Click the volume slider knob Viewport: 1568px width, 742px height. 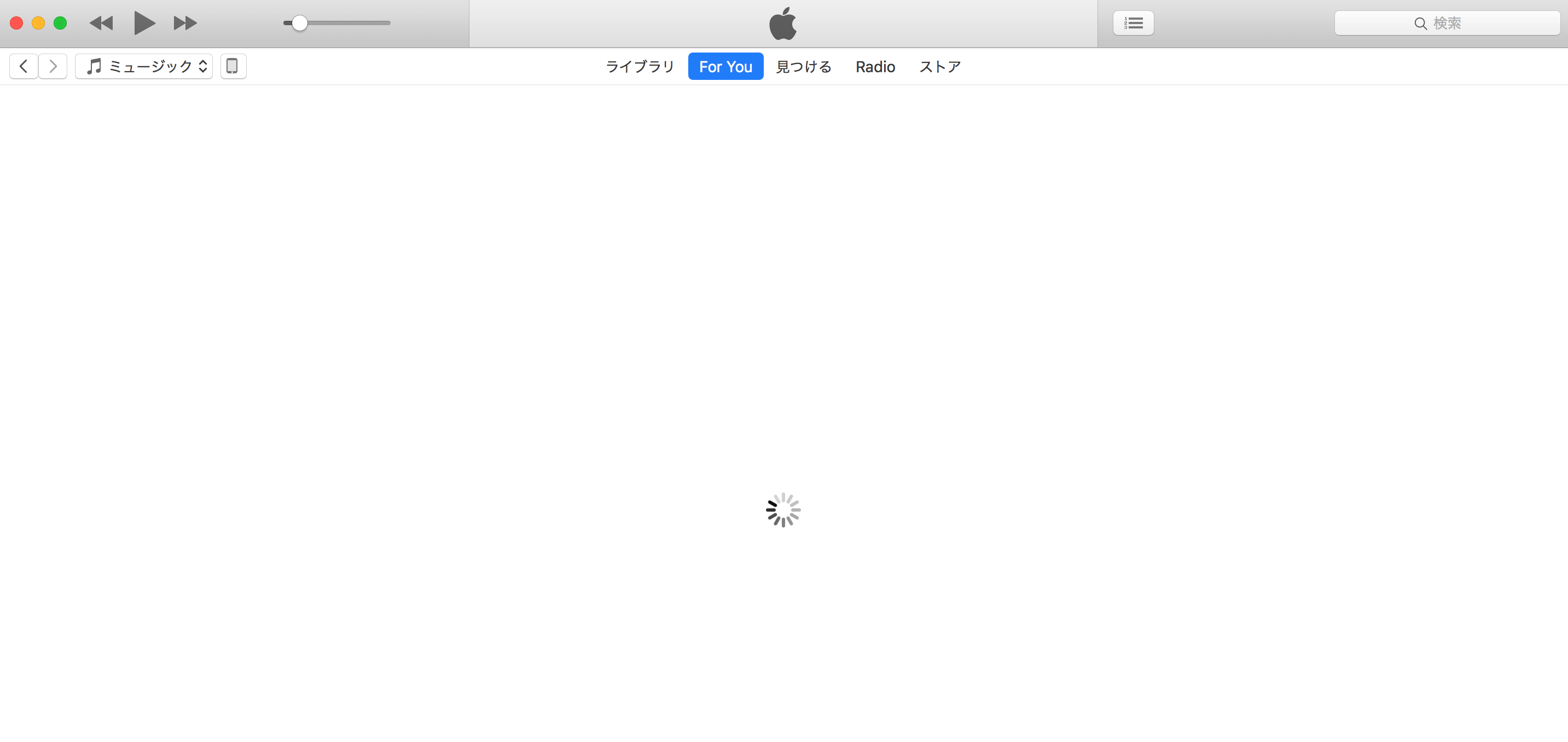coord(299,23)
